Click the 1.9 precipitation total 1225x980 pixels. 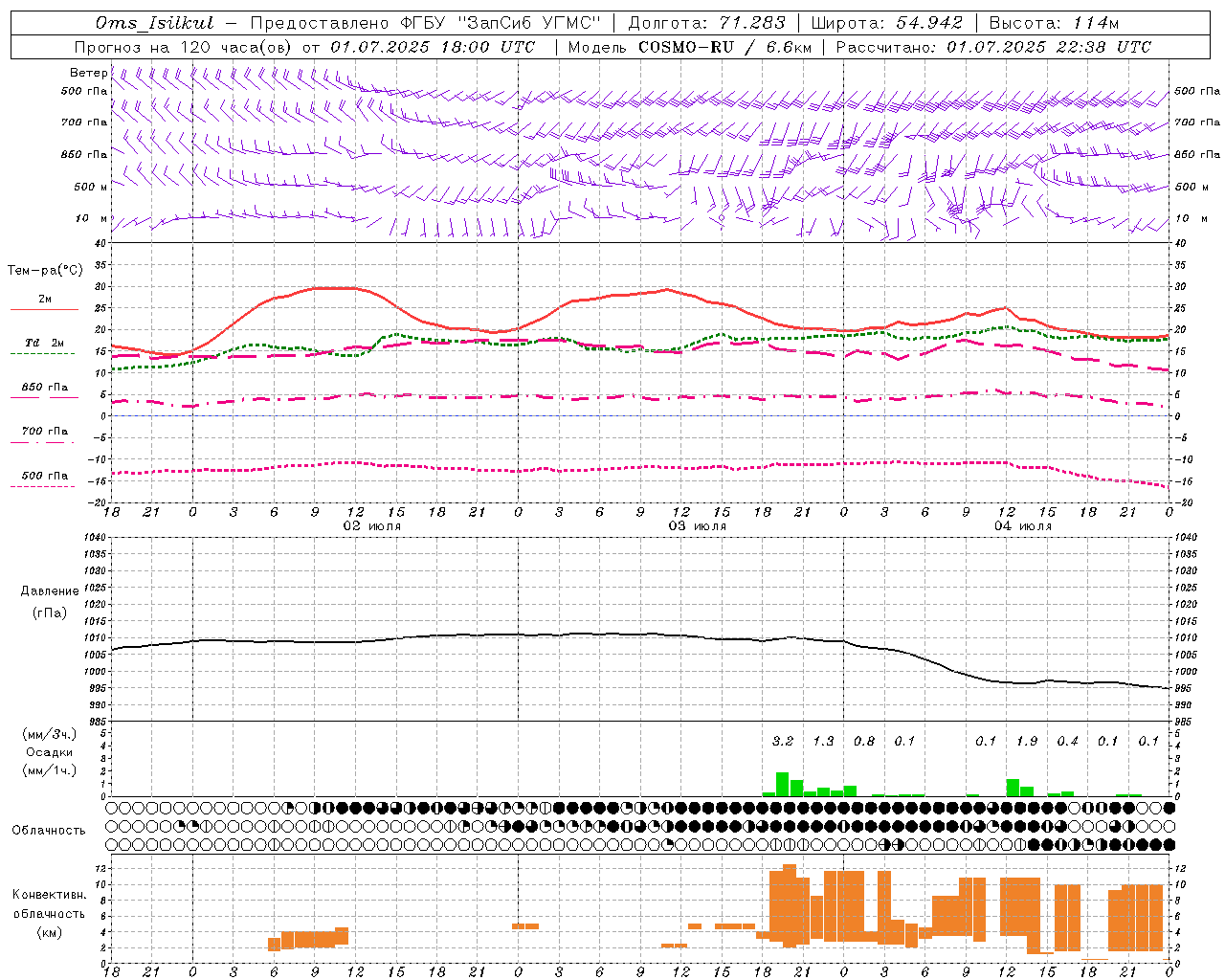(1027, 741)
